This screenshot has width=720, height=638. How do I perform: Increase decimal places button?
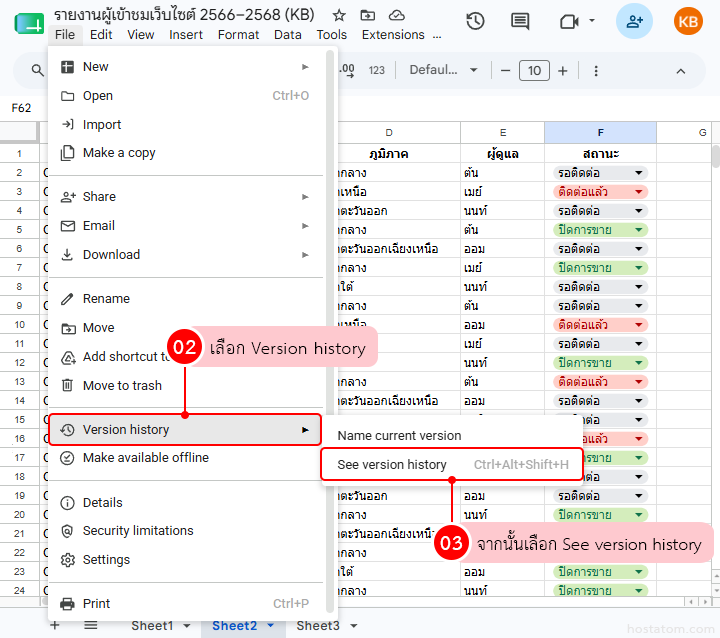tap(347, 70)
